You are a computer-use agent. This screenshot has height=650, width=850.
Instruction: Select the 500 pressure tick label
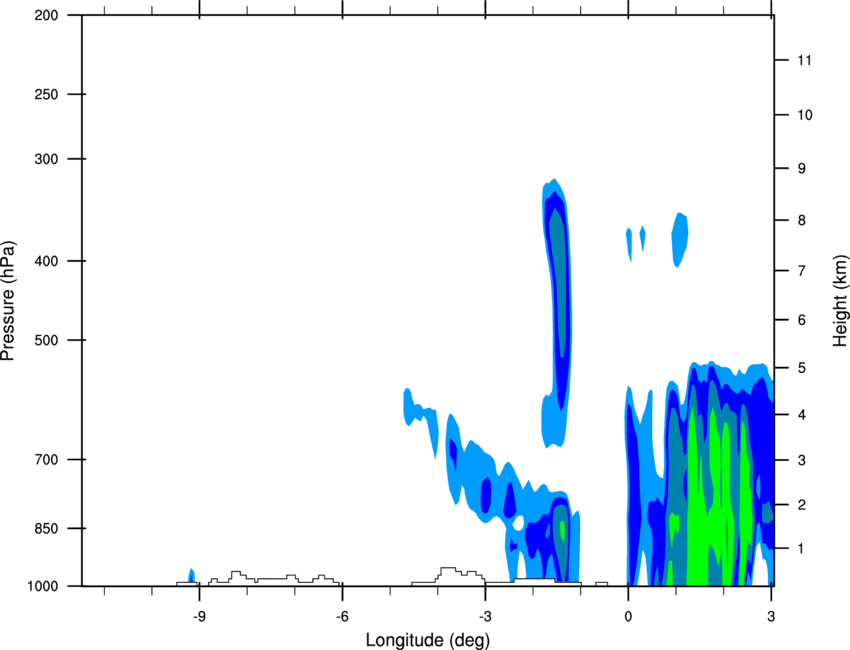(46, 340)
